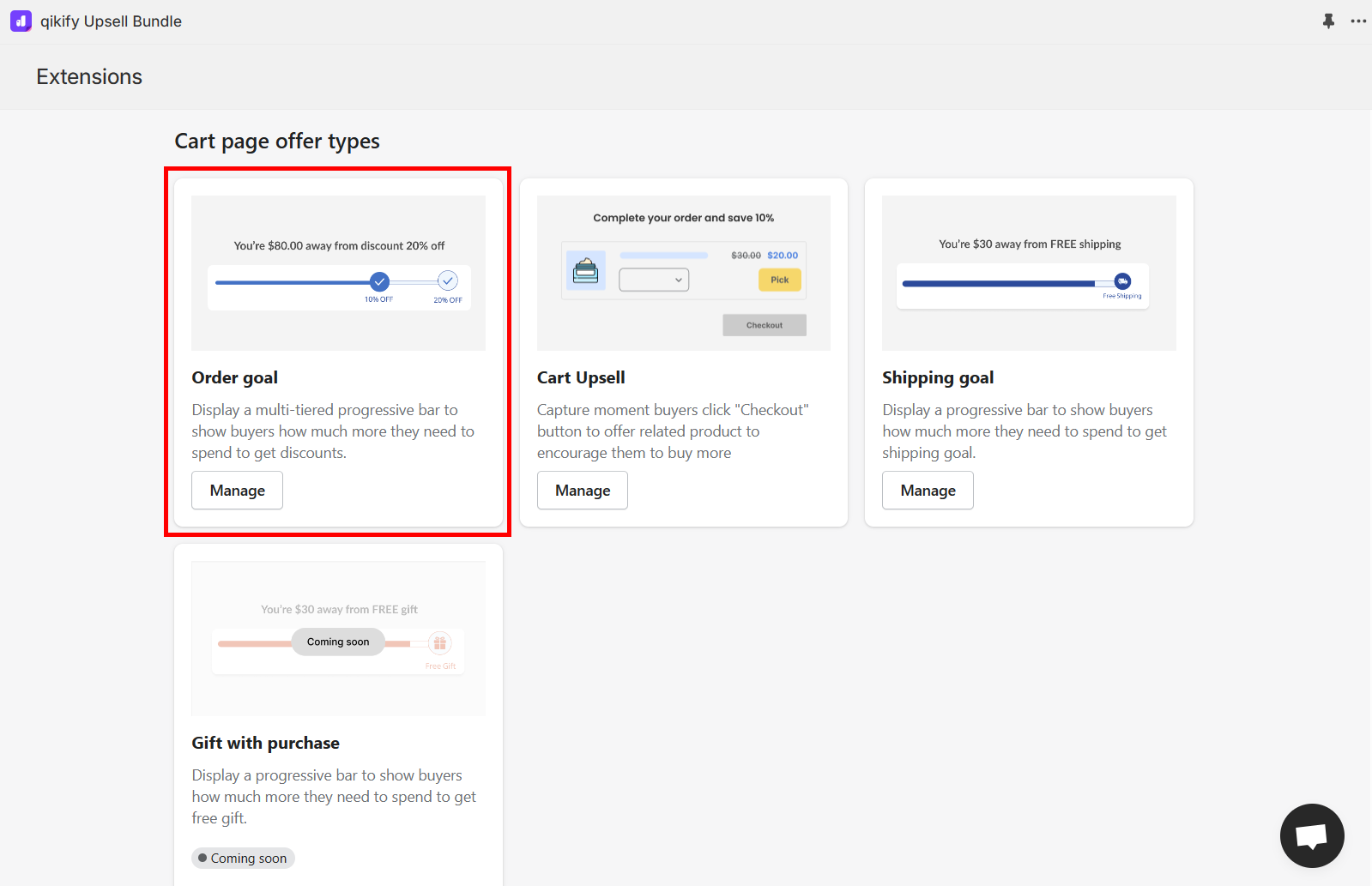Click the gift box icon in Gift preview

tap(439, 642)
